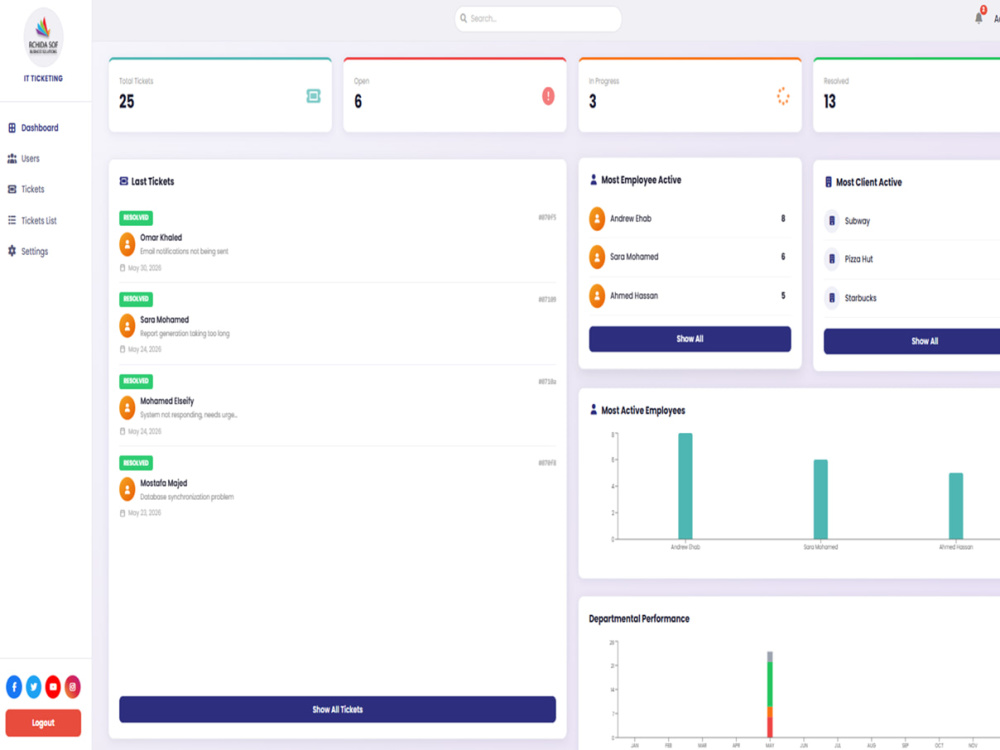The width and height of the screenshot is (1000, 750).
Task: Click the search magnifier icon
Action: pos(464,18)
